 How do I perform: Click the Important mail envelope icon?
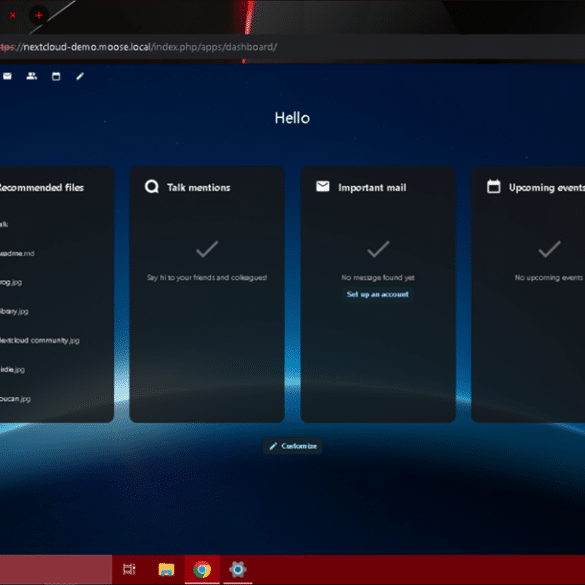[x=323, y=186]
